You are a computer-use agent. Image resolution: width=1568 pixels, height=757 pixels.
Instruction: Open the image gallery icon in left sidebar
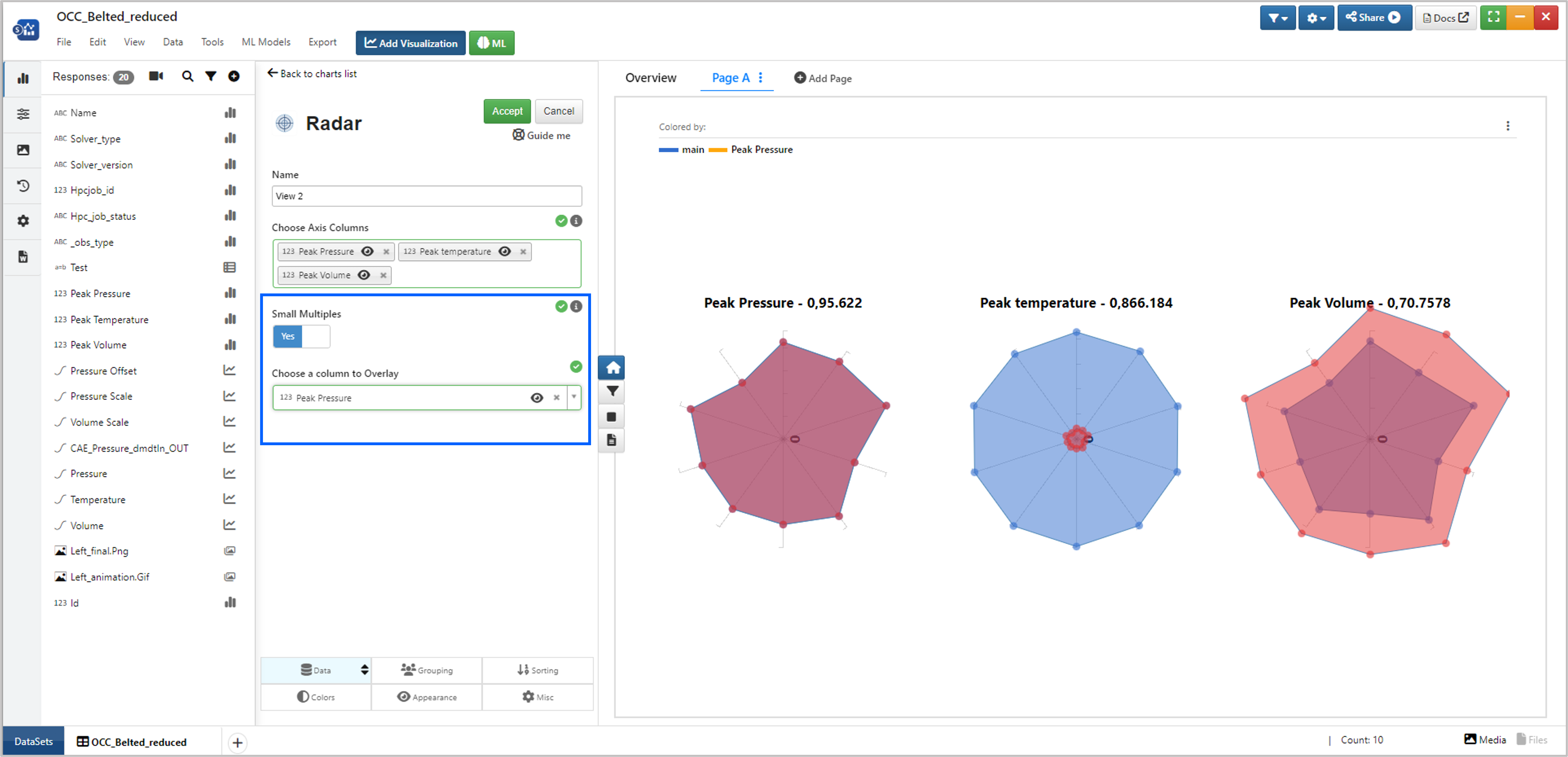tap(23, 150)
